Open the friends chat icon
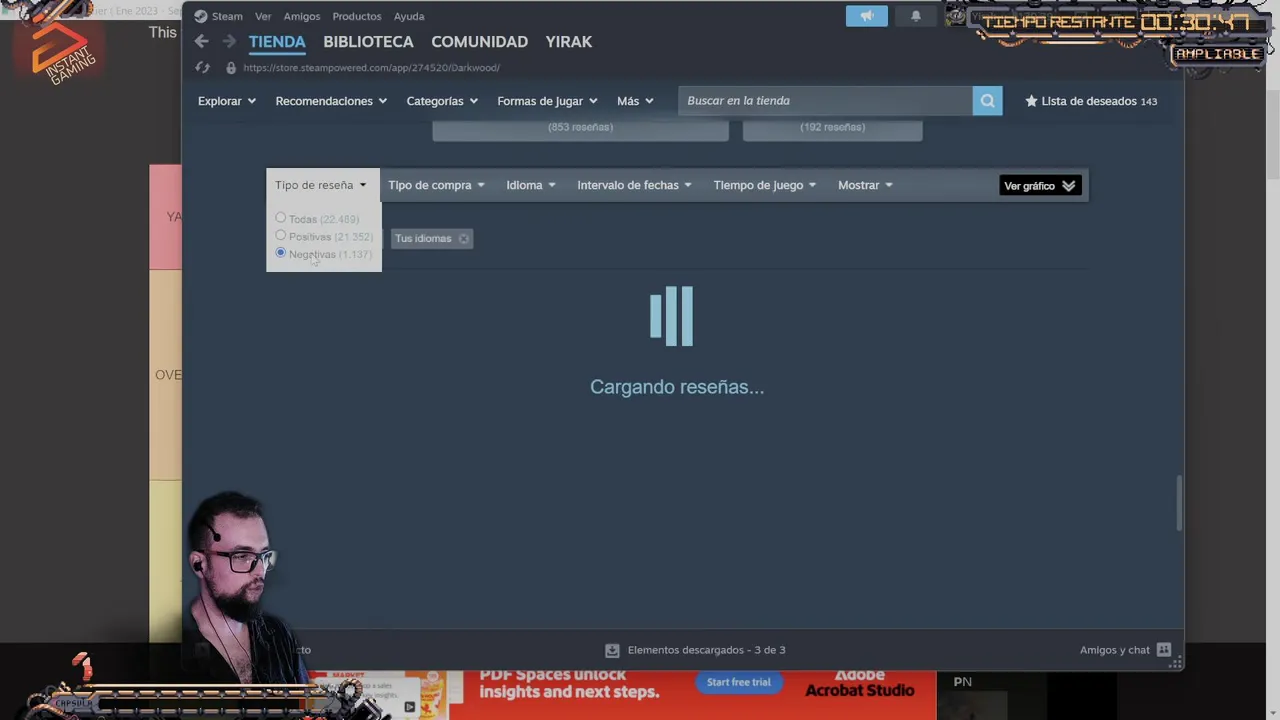 (1164, 650)
